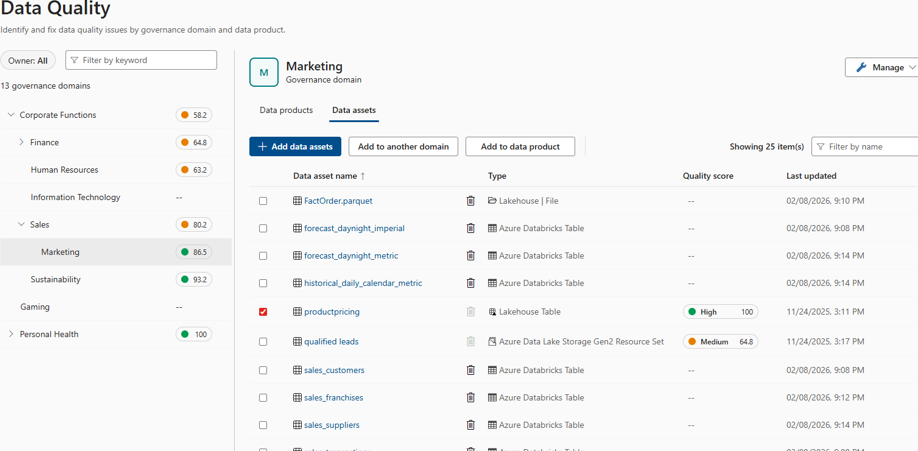Expand the Finance domain node
Viewport: 918px width, 451px height.
pos(21,142)
